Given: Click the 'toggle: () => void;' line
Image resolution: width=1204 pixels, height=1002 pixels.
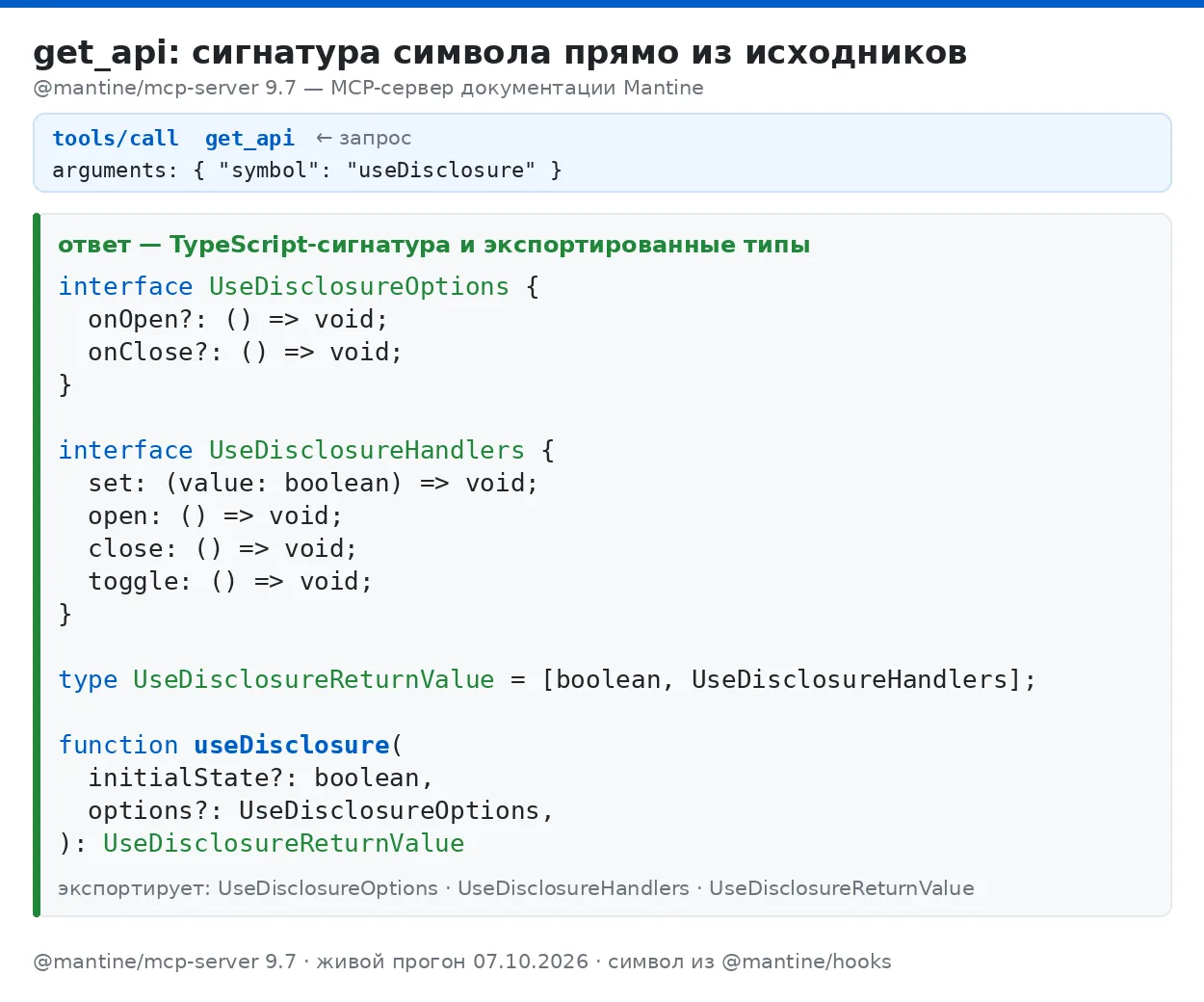Looking at the screenshot, I should 230,582.
